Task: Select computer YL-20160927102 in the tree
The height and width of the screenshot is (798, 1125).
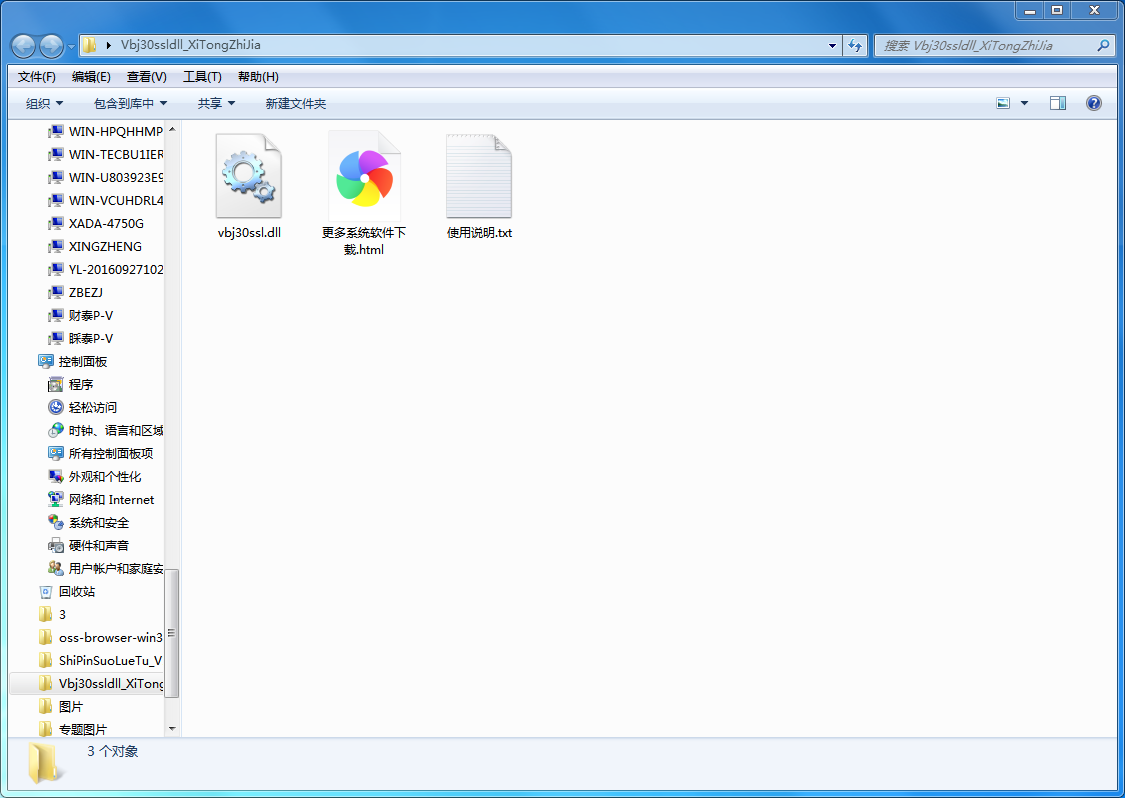Action: tap(105, 269)
